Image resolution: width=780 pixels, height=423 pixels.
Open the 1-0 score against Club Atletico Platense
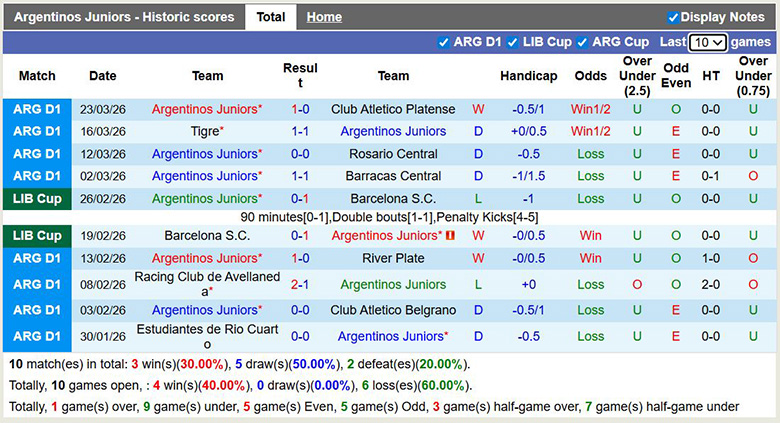[300, 109]
